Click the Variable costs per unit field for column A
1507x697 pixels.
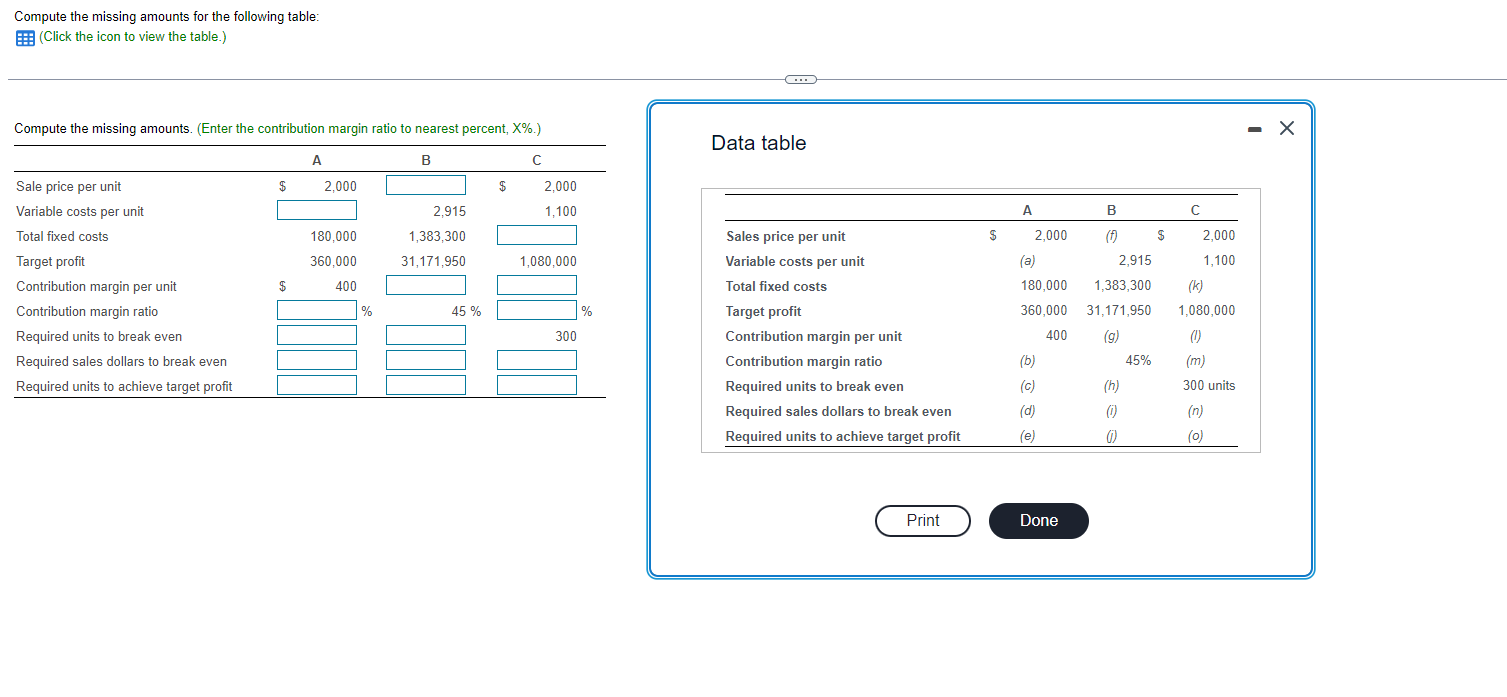(x=316, y=209)
